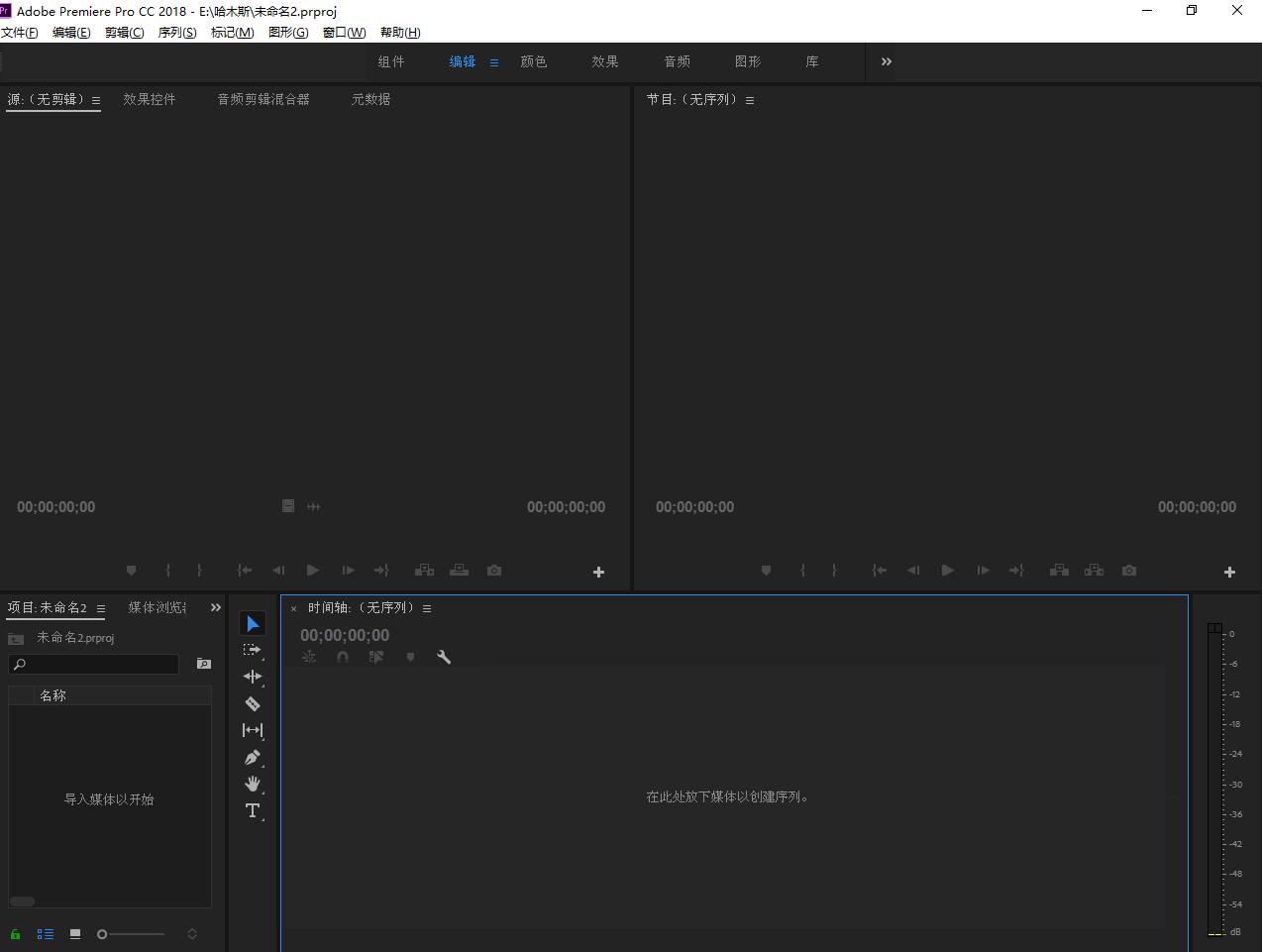Expand the workspace overflow chevron
Viewport: 1262px width, 952px height.
tap(887, 61)
